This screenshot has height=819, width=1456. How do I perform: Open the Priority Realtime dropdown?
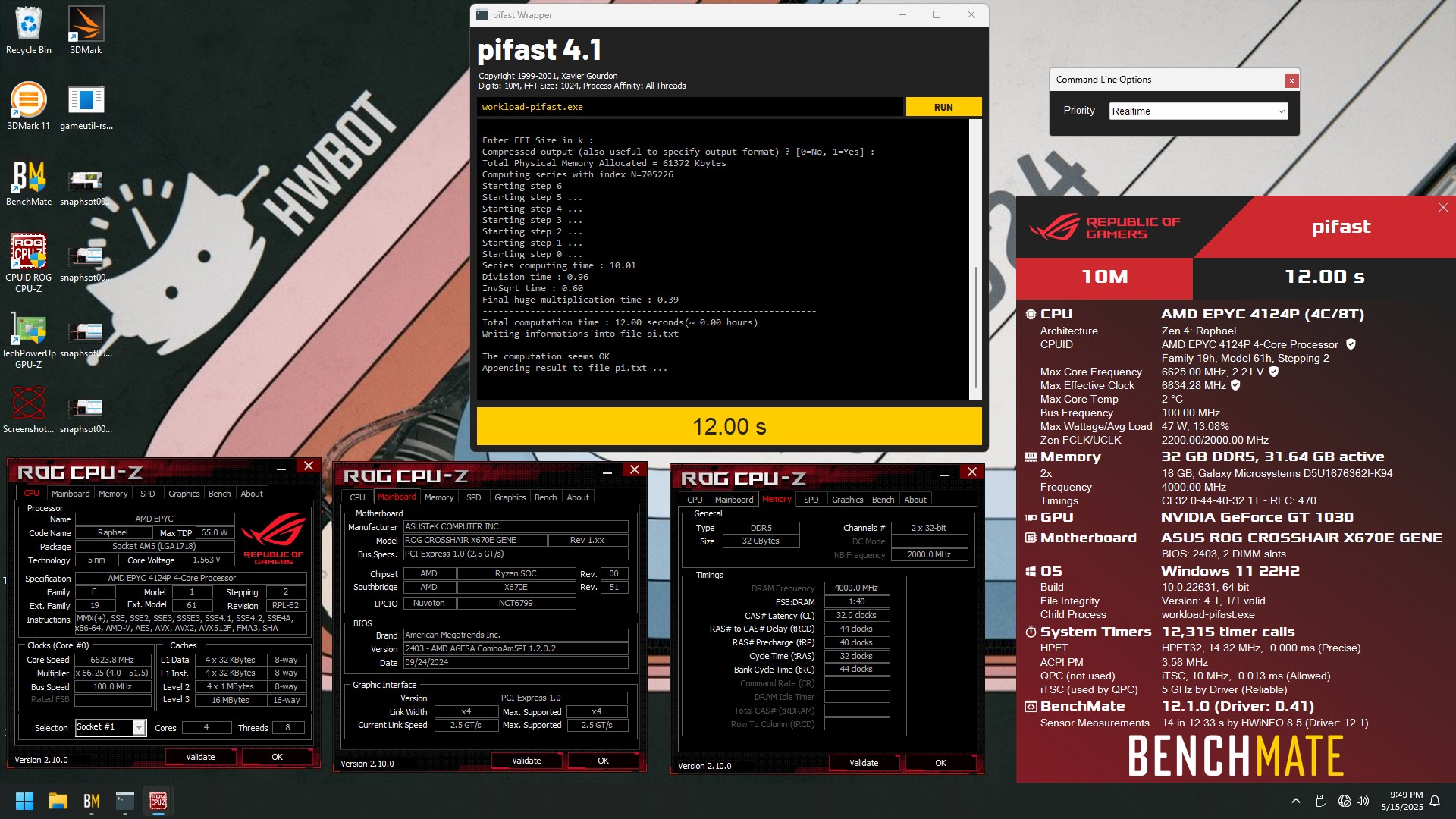[1198, 111]
